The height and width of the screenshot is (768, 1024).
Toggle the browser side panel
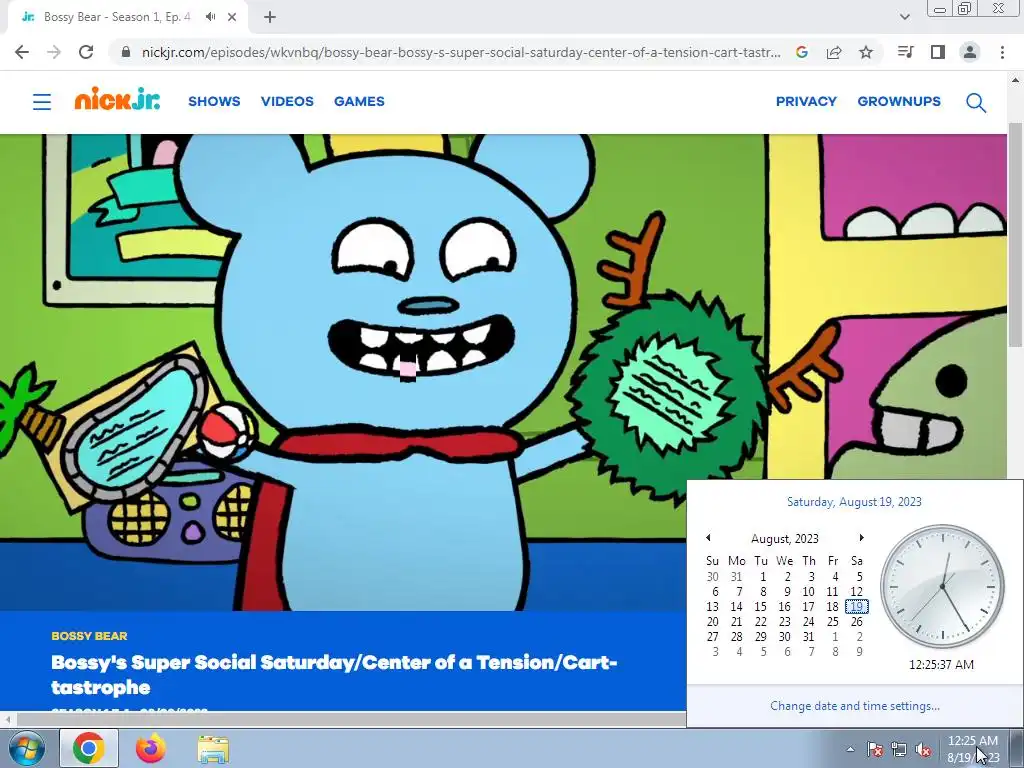pyautogui.click(x=938, y=52)
